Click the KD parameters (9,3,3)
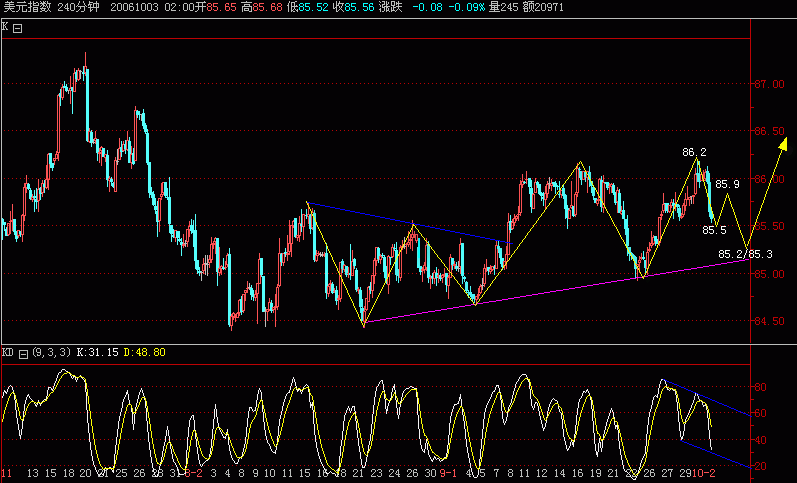 [51, 352]
